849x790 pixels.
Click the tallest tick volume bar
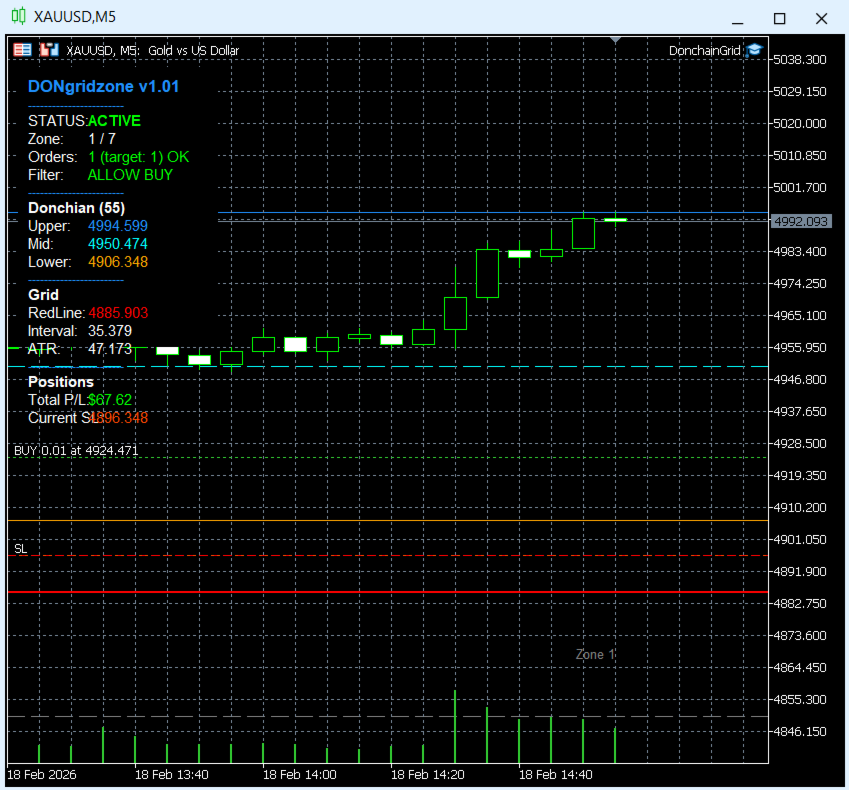455,727
